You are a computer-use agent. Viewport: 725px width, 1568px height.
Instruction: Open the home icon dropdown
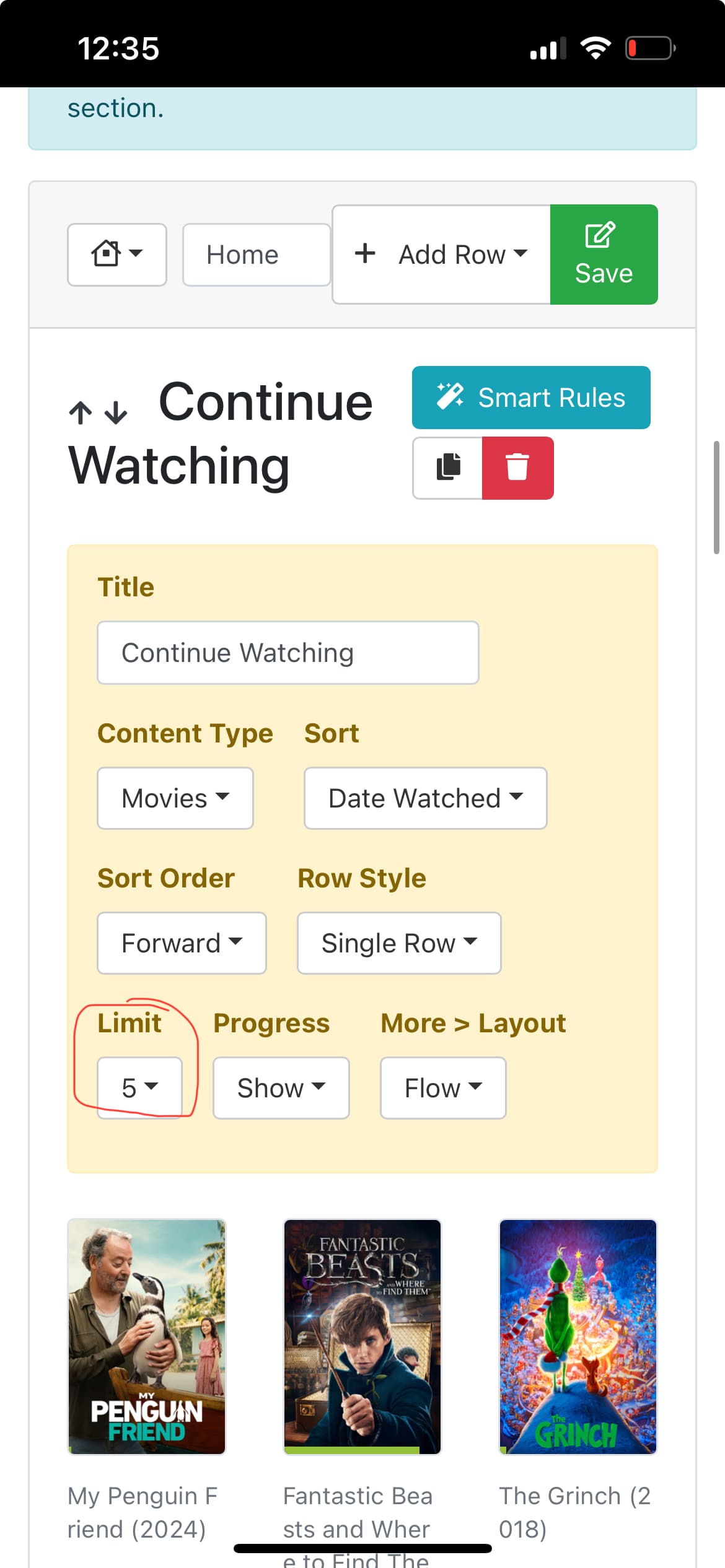coord(116,255)
